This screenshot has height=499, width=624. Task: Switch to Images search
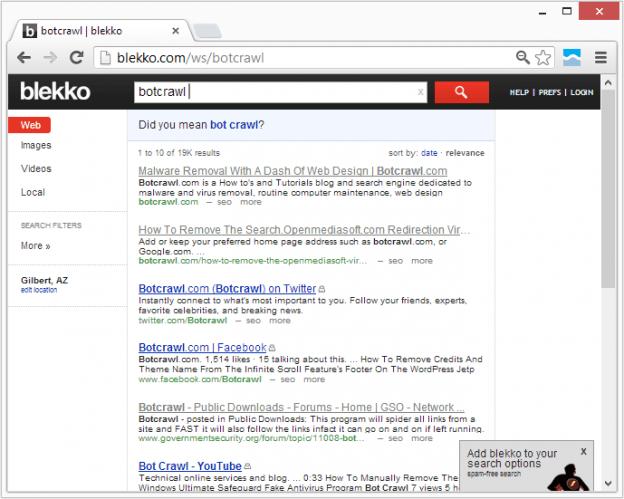(x=36, y=145)
